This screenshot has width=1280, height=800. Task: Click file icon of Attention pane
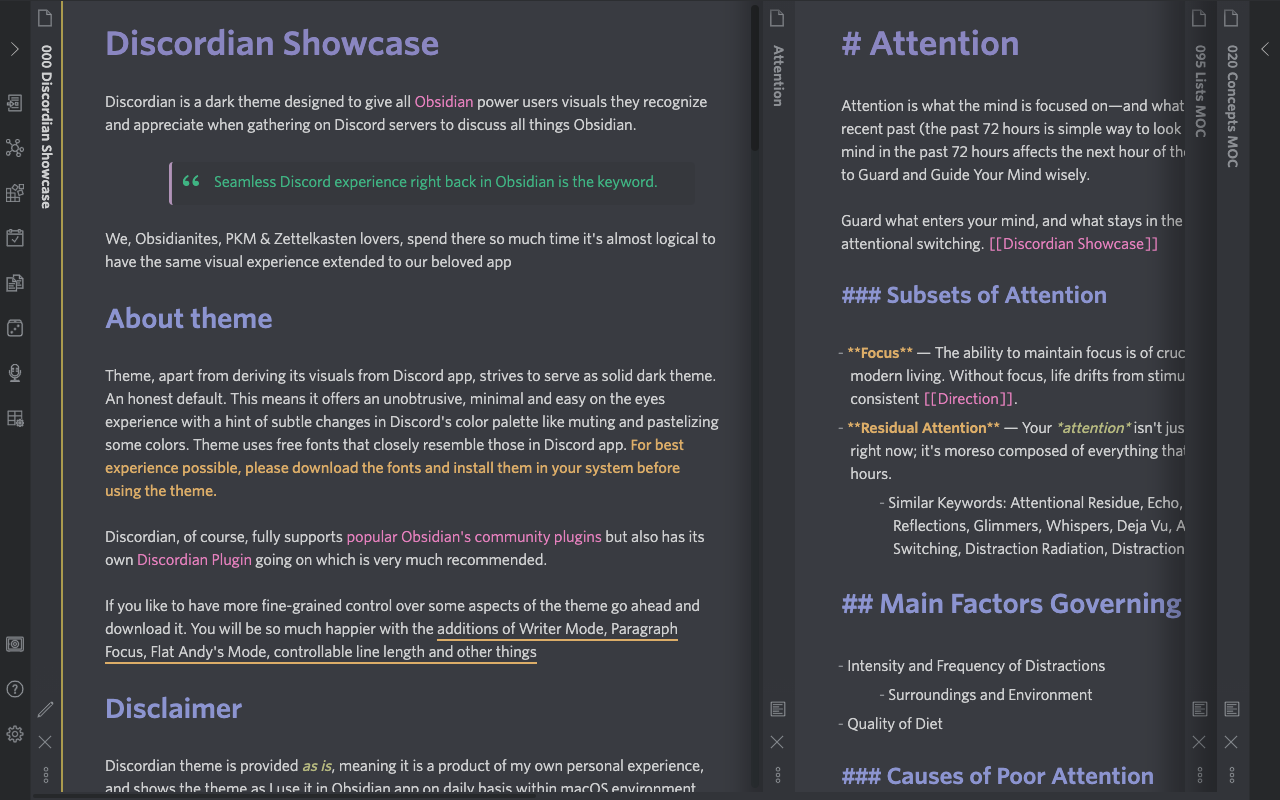pos(777,18)
